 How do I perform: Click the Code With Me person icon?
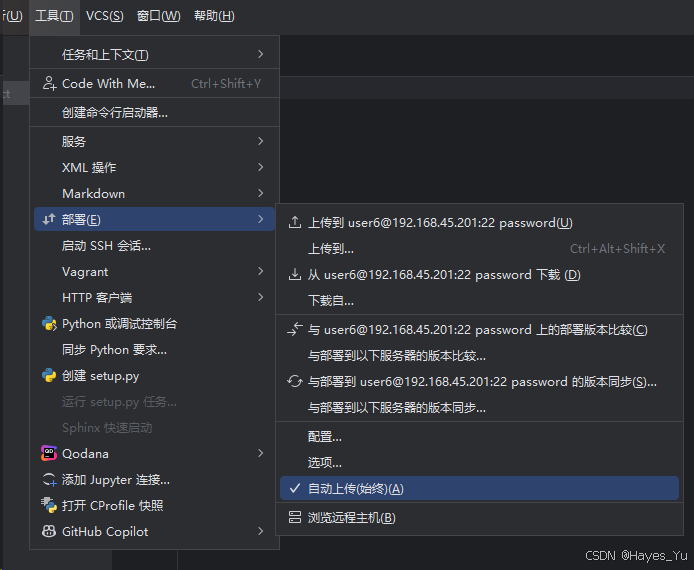[49, 83]
